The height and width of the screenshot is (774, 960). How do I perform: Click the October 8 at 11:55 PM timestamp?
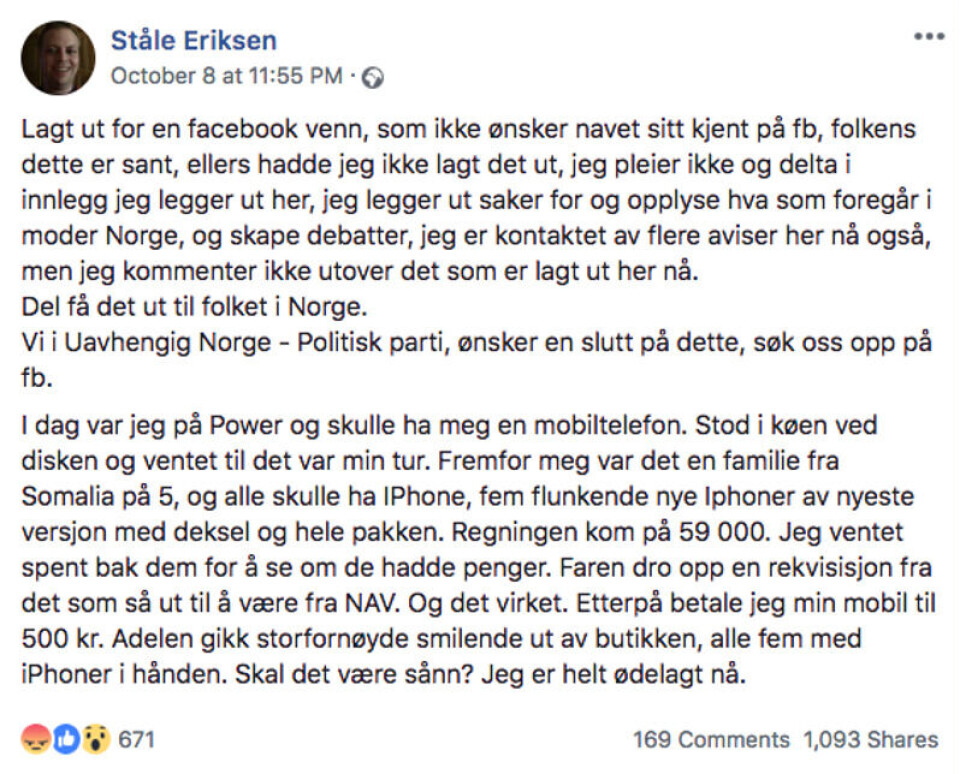coord(226,76)
